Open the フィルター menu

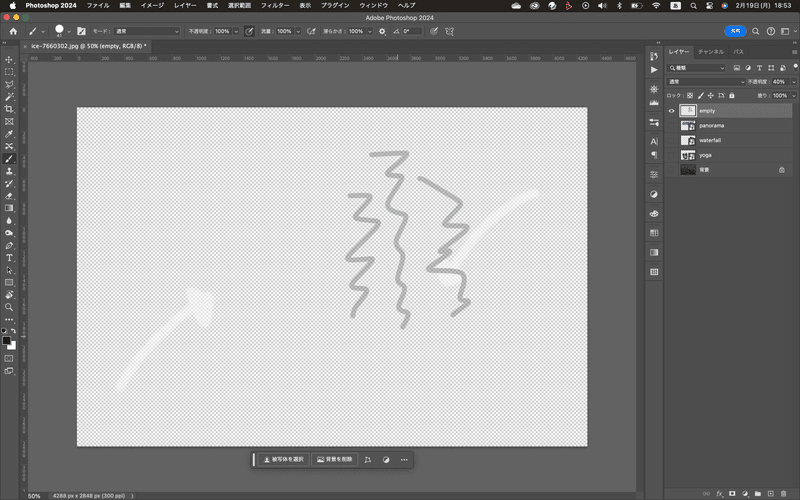[275, 5]
